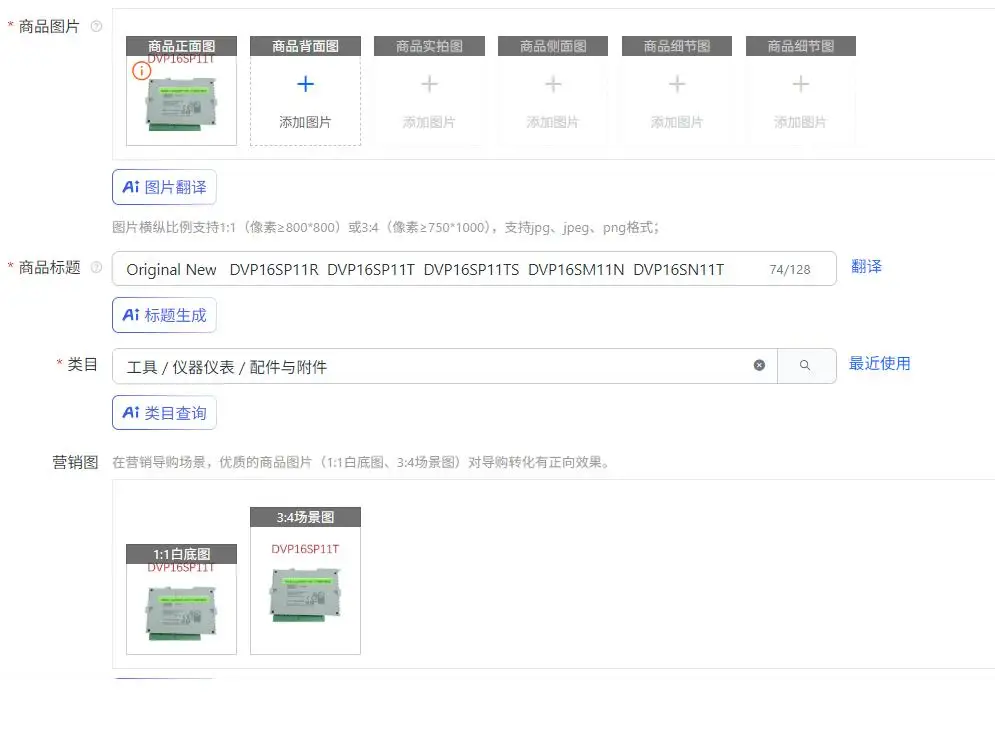Clear the category field with the x icon
The image size is (995, 730).
759,365
